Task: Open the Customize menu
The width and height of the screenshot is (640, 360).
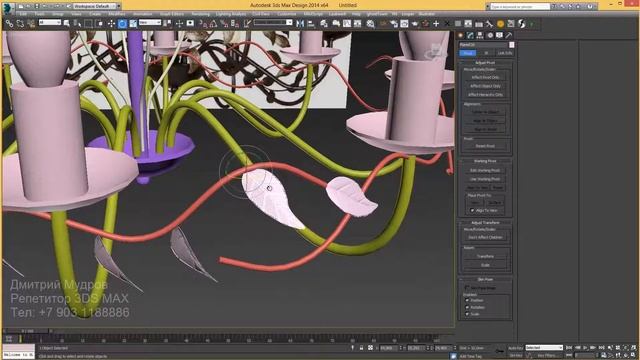Action: point(287,14)
